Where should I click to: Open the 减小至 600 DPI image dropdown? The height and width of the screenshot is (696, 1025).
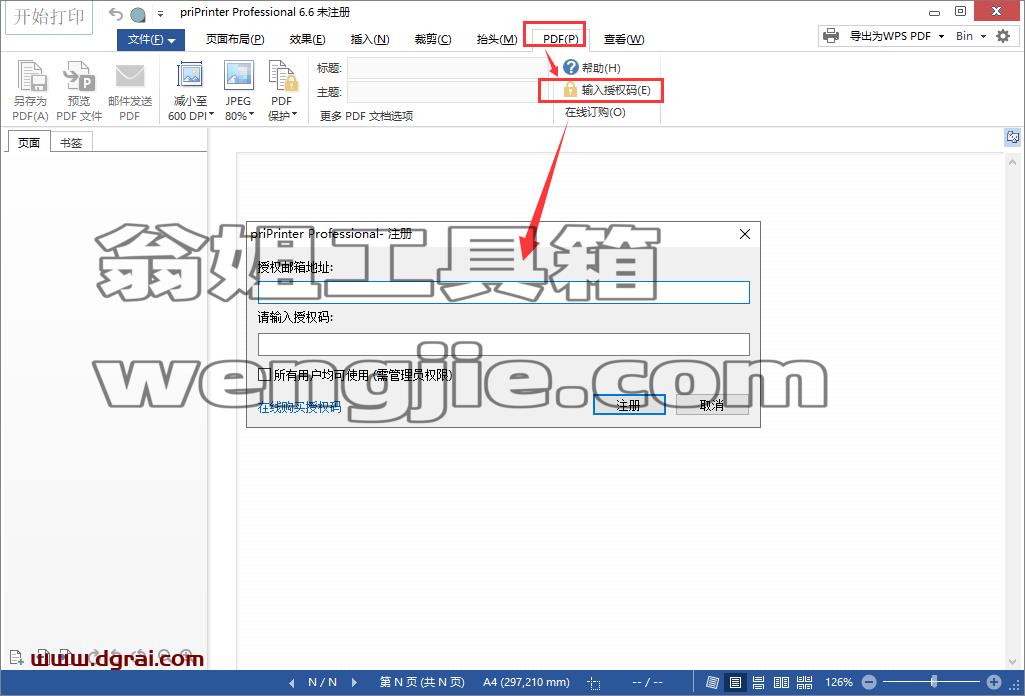point(190,90)
